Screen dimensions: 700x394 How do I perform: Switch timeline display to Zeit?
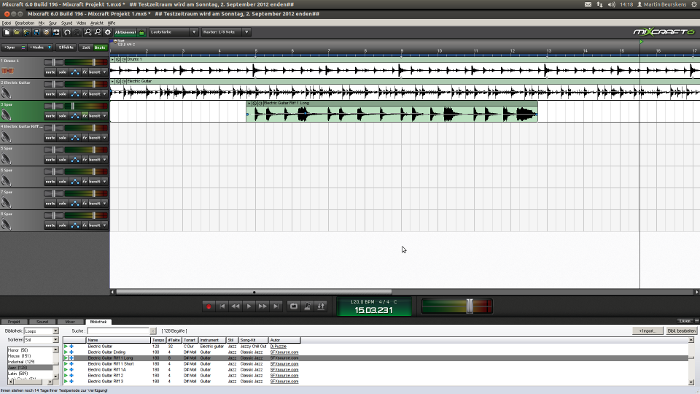[86, 47]
